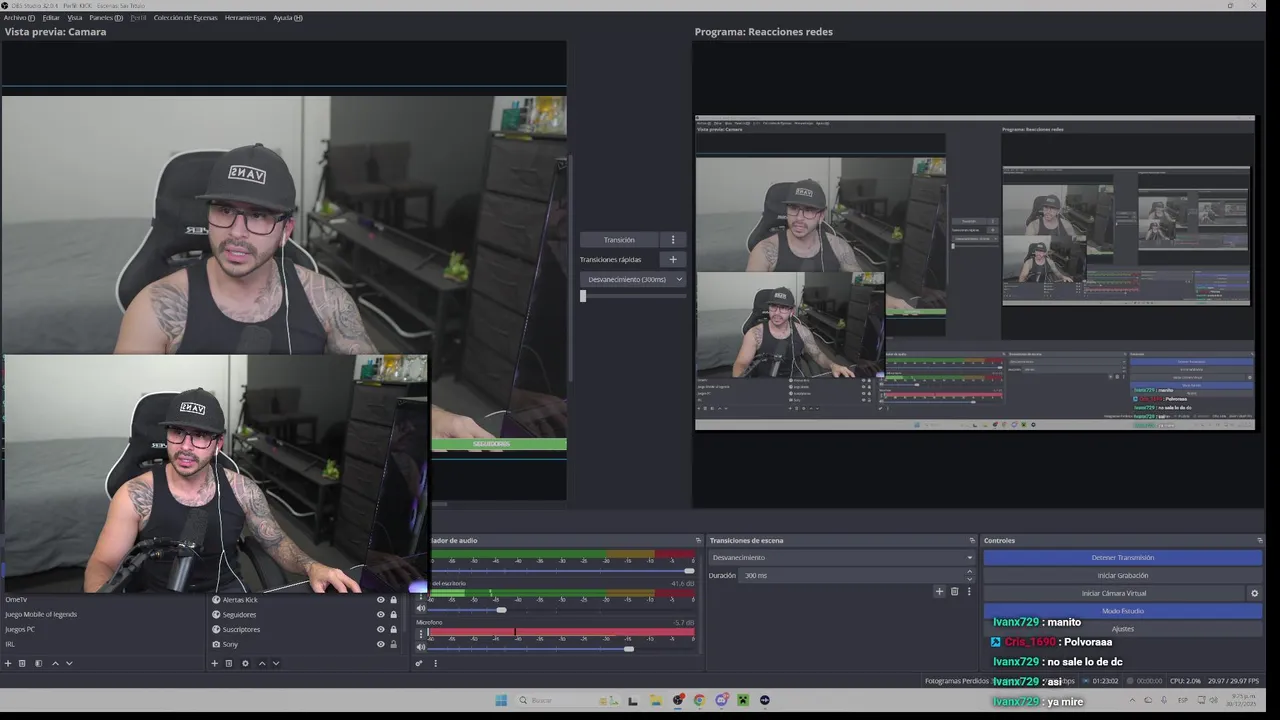Undock the Controles panel
Viewport: 1280px width, 720px height.
click(1260, 540)
